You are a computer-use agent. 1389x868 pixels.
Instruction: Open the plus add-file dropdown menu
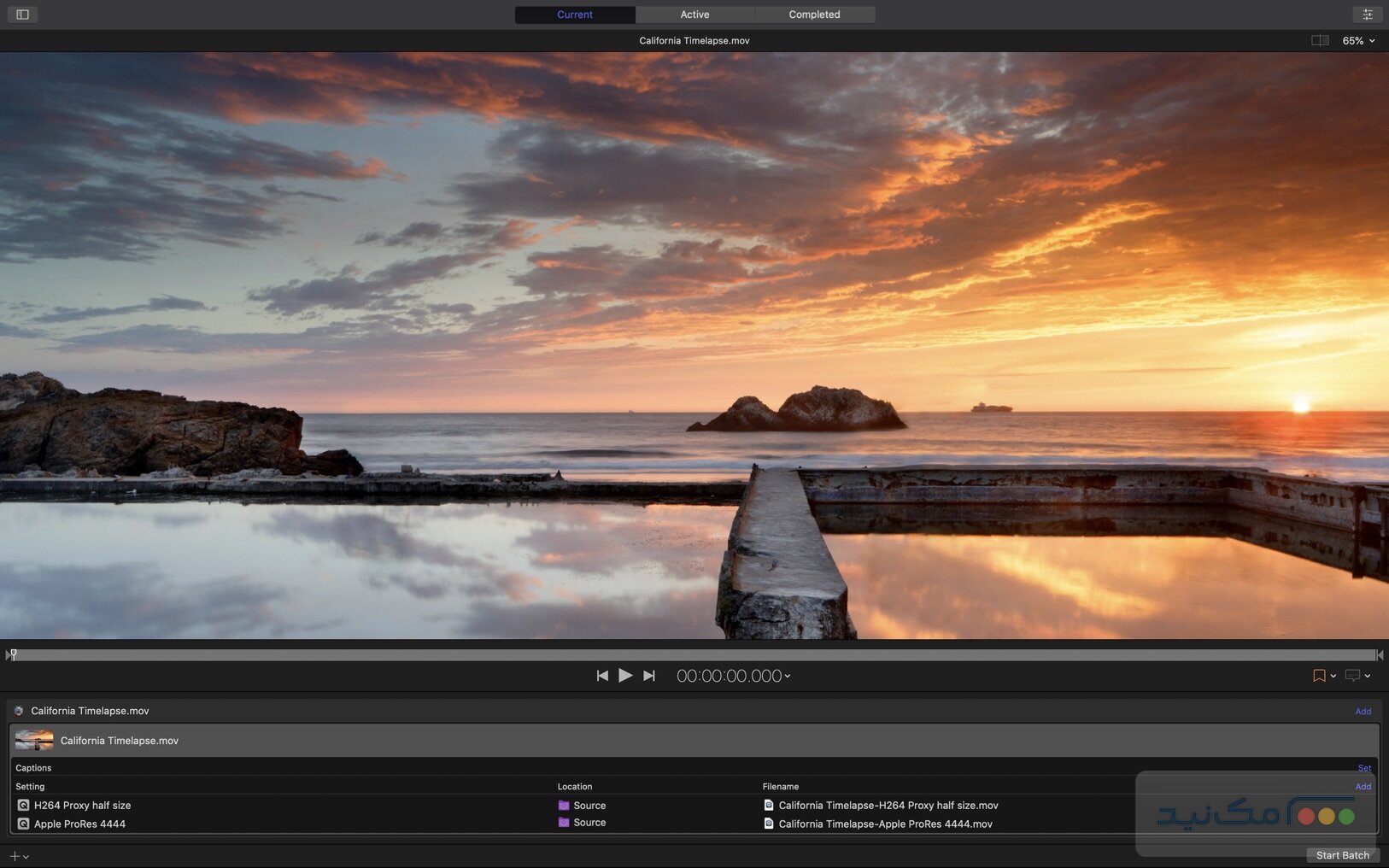tap(19, 856)
